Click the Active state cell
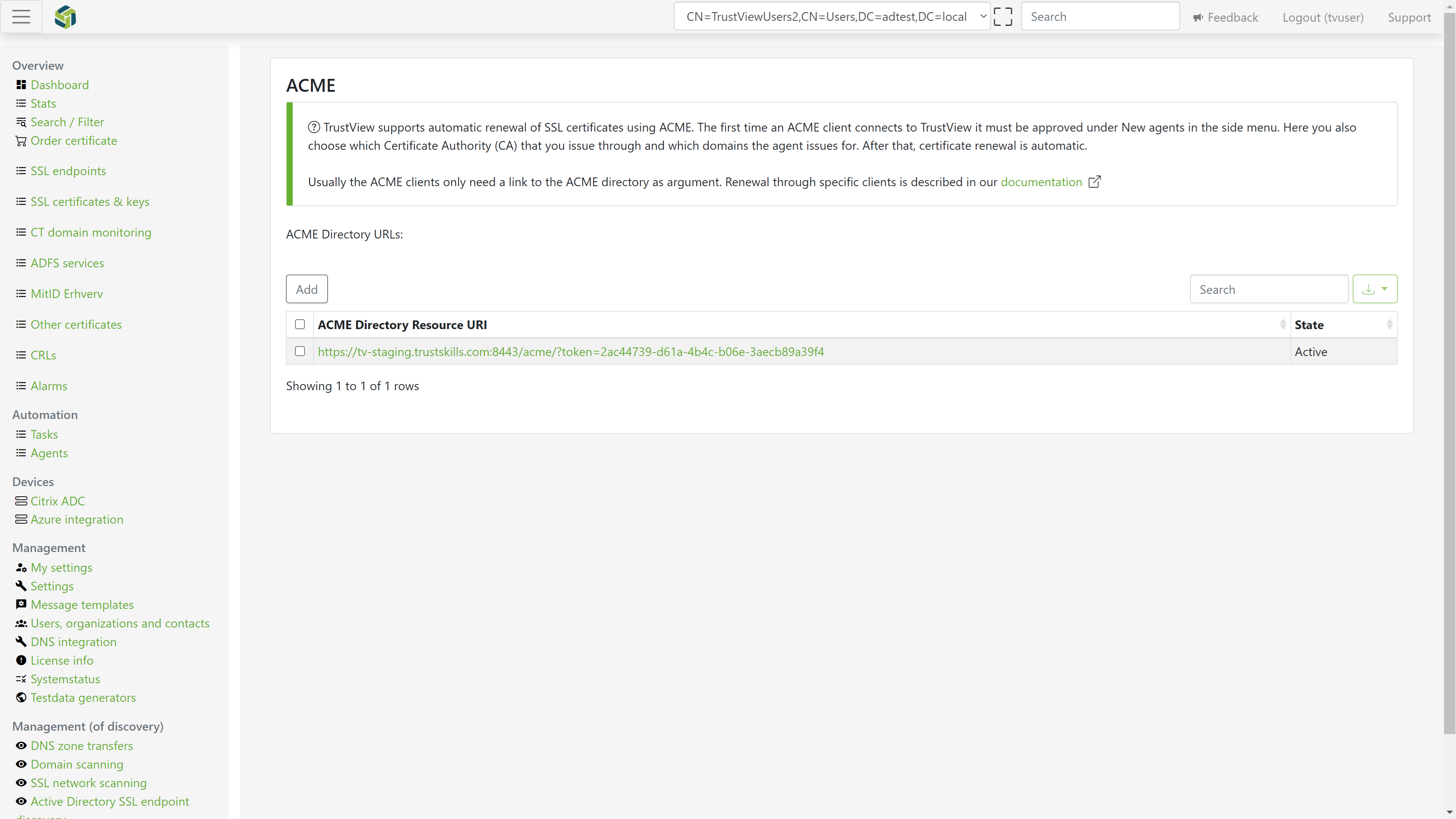The image size is (1456, 819). click(1343, 351)
